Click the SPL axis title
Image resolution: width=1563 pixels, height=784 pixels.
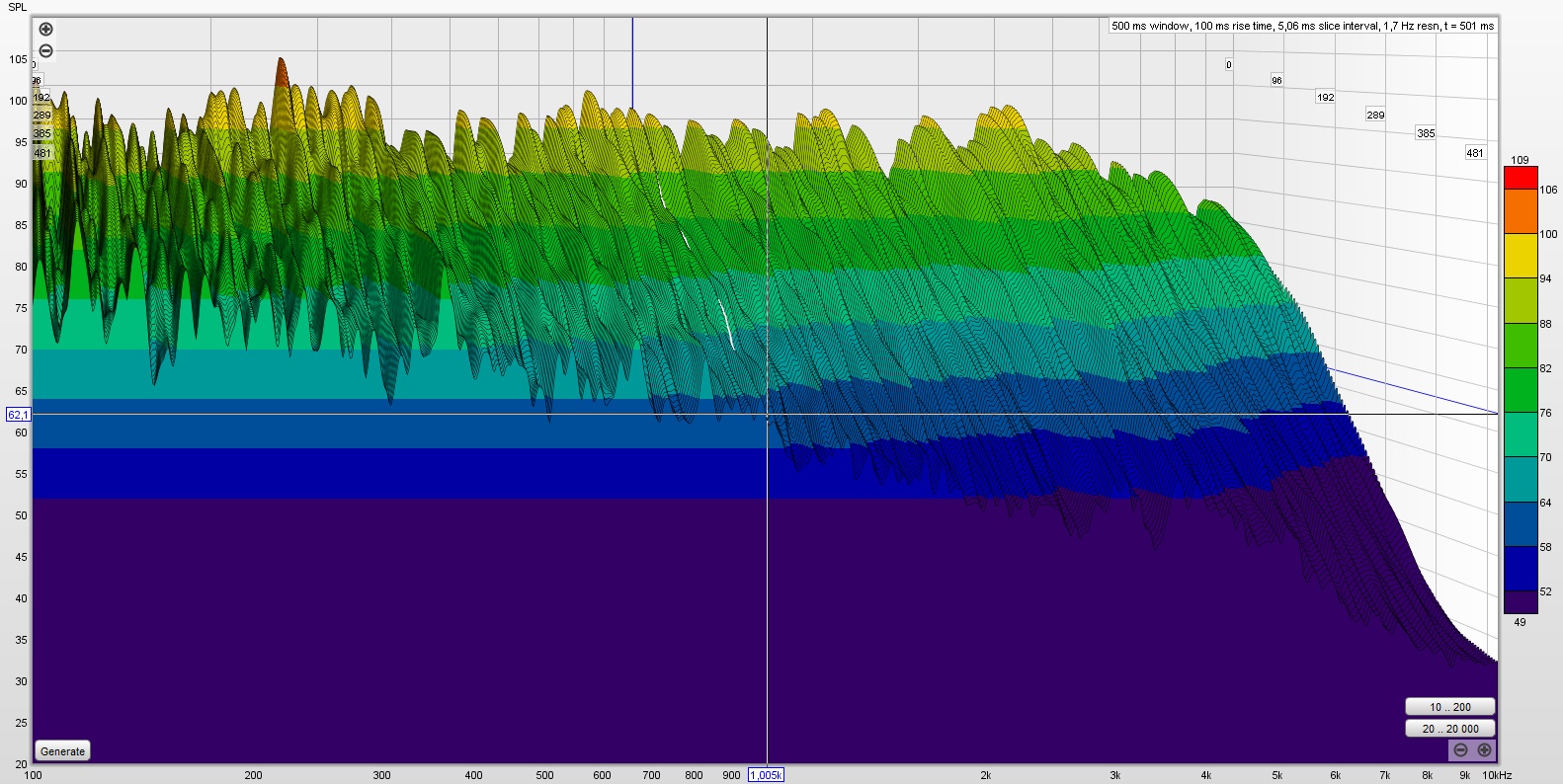coord(18,7)
